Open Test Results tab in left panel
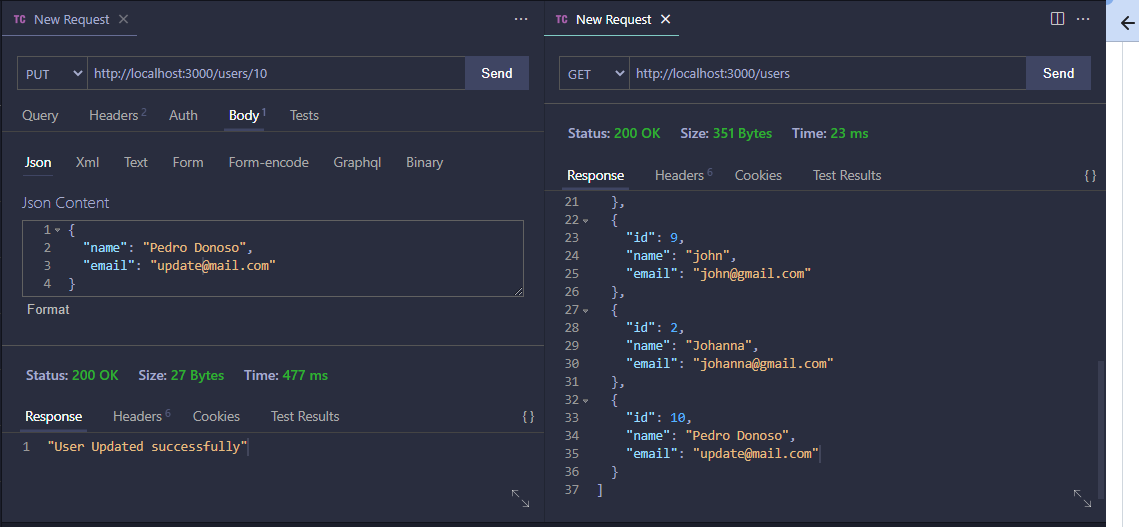 305,417
